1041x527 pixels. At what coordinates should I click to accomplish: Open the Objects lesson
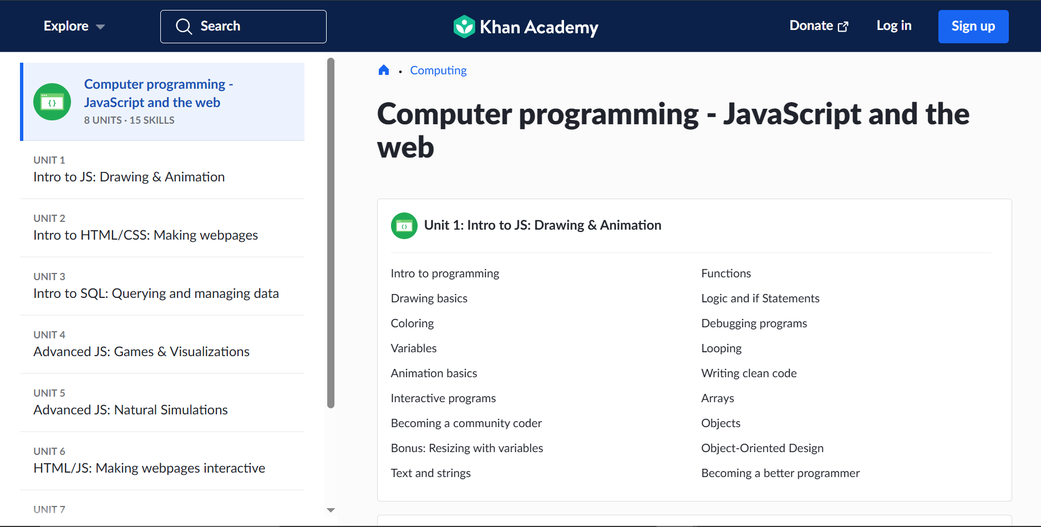[720, 423]
